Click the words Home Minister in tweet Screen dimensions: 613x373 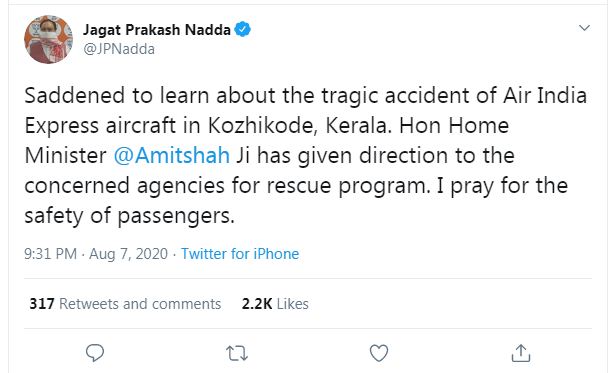(267, 141)
